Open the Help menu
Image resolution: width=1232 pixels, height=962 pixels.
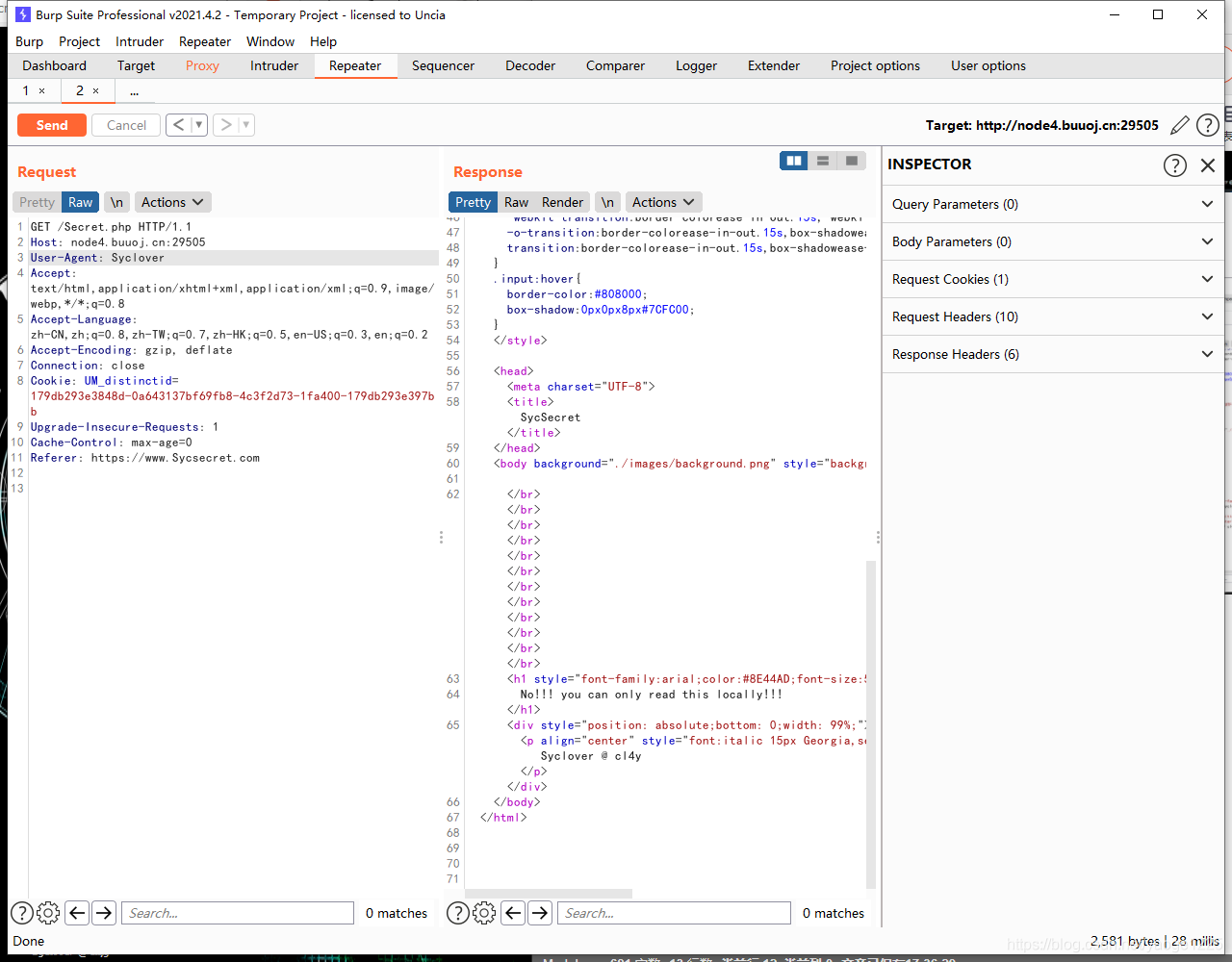[323, 41]
